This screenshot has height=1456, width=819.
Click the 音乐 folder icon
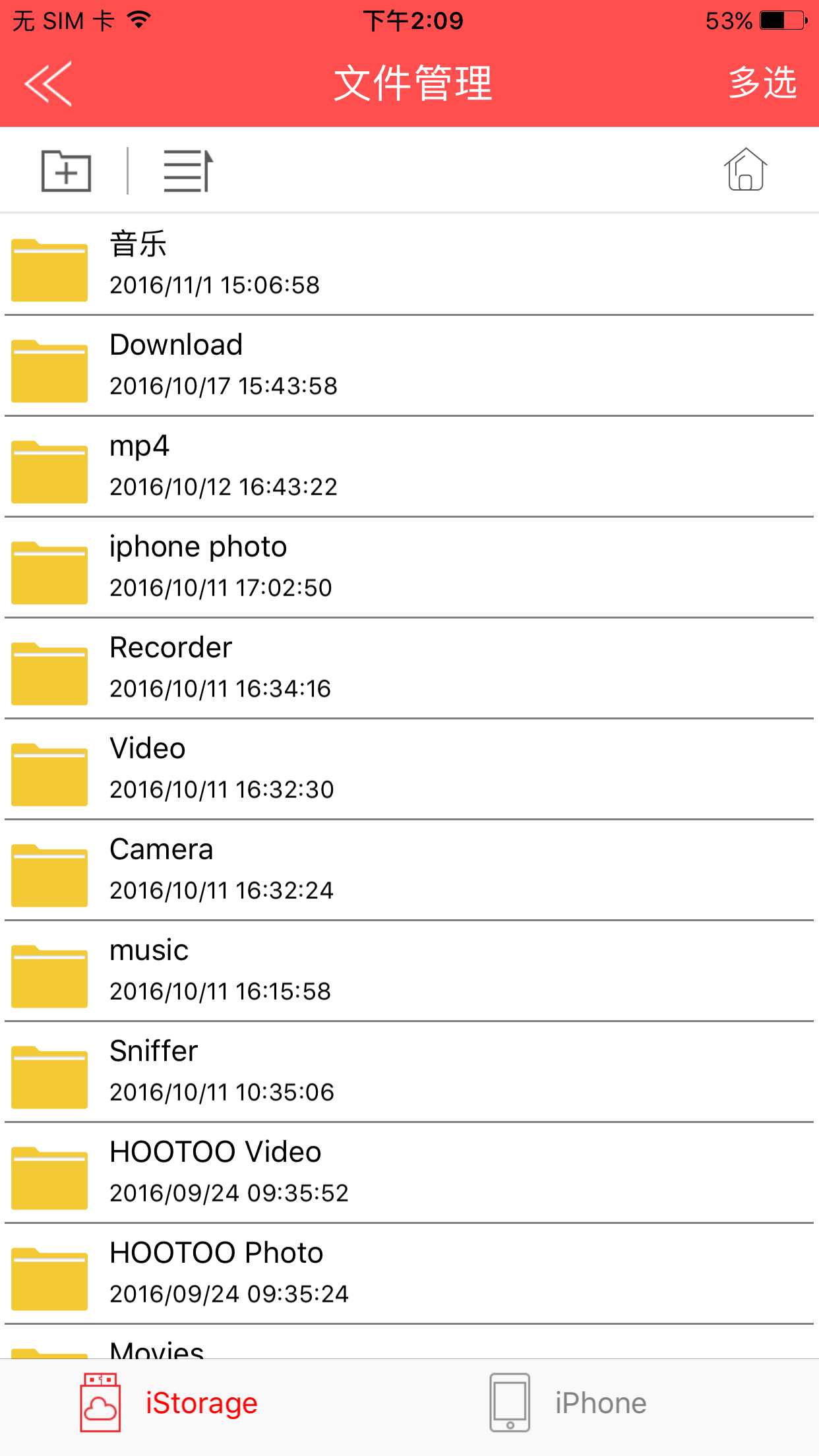49,270
